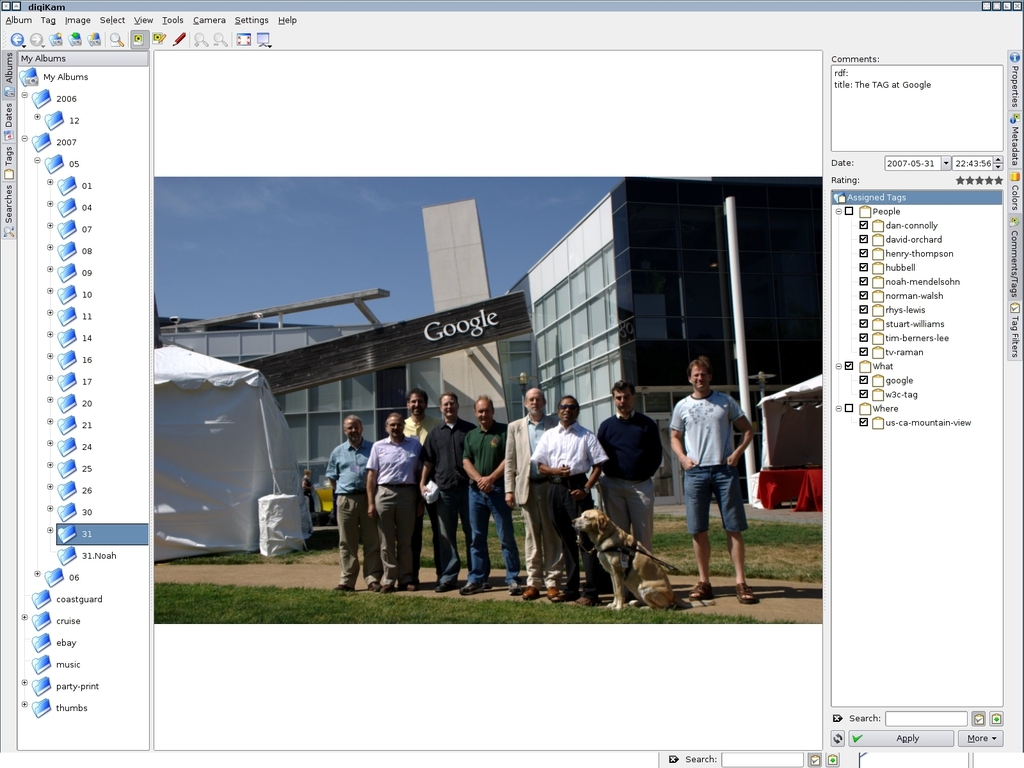This screenshot has width=1024, height=768.
Task: Select the 31.Noah album
Action: coord(99,556)
